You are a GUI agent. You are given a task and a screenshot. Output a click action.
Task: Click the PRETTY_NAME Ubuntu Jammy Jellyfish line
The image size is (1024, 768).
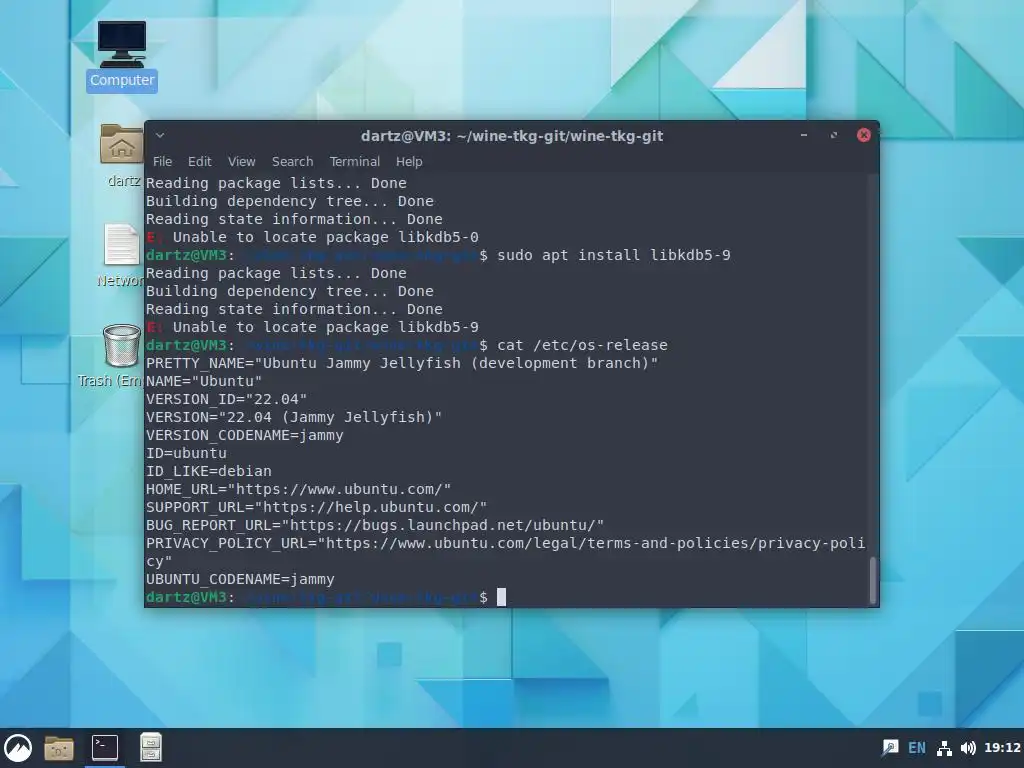click(x=402, y=363)
